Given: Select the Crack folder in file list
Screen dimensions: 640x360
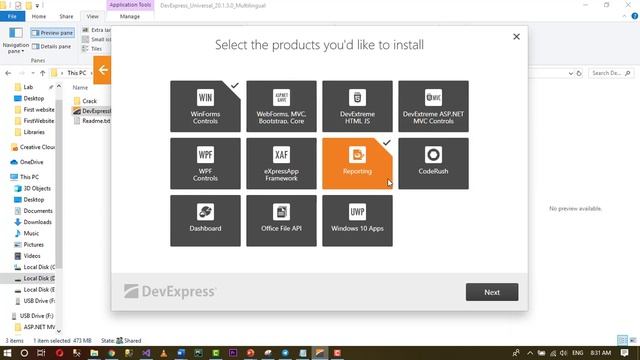Looking at the screenshot, I should click(x=89, y=101).
